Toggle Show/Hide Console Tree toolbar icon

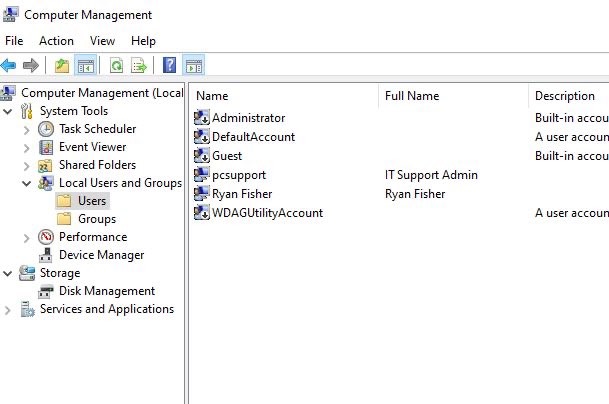85,65
